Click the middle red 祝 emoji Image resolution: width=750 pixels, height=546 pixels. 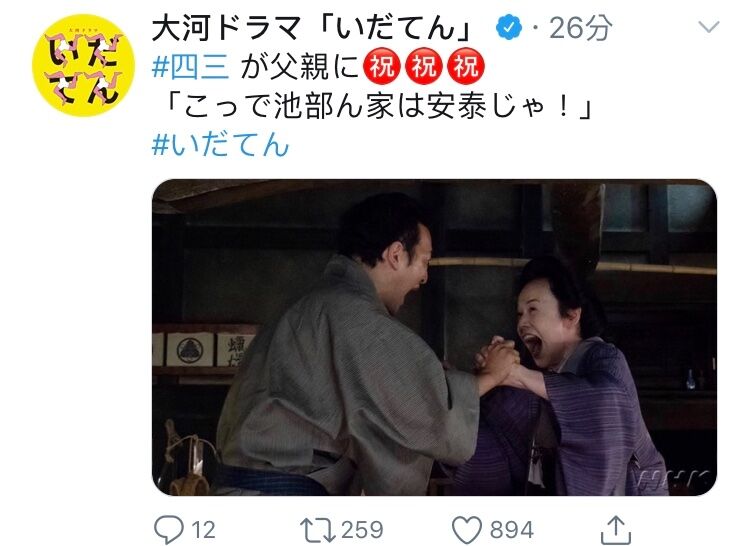coord(424,66)
